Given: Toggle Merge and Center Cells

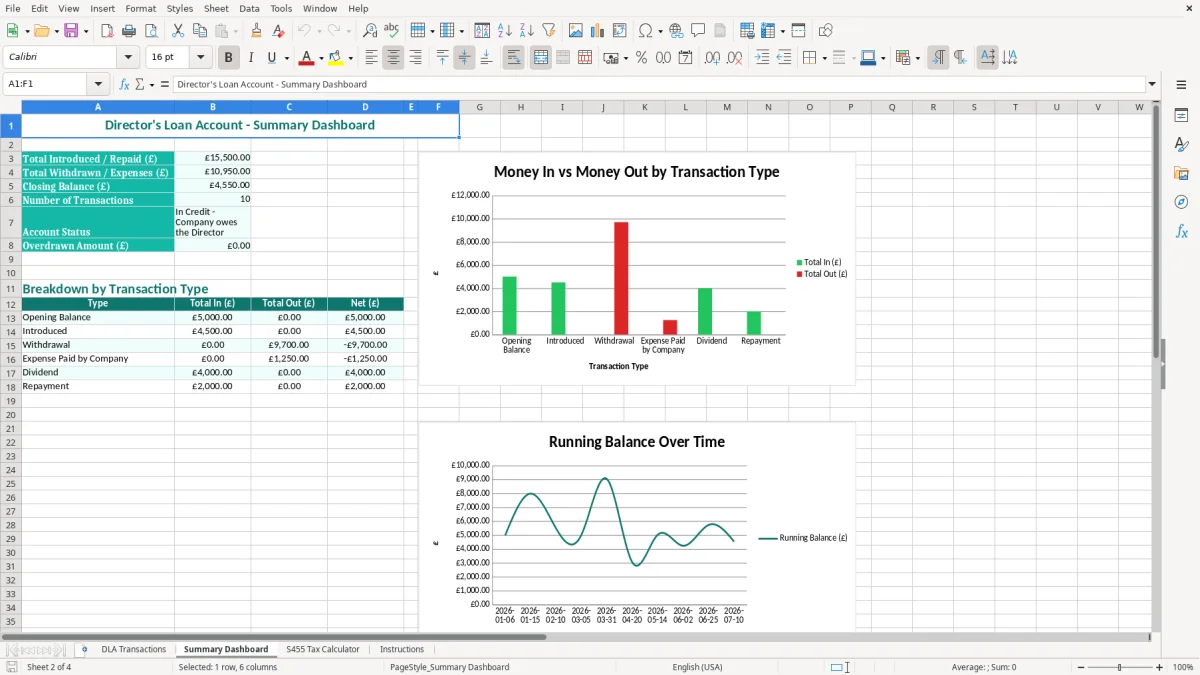Looking at the screenshot, I should tap(540, 58).
